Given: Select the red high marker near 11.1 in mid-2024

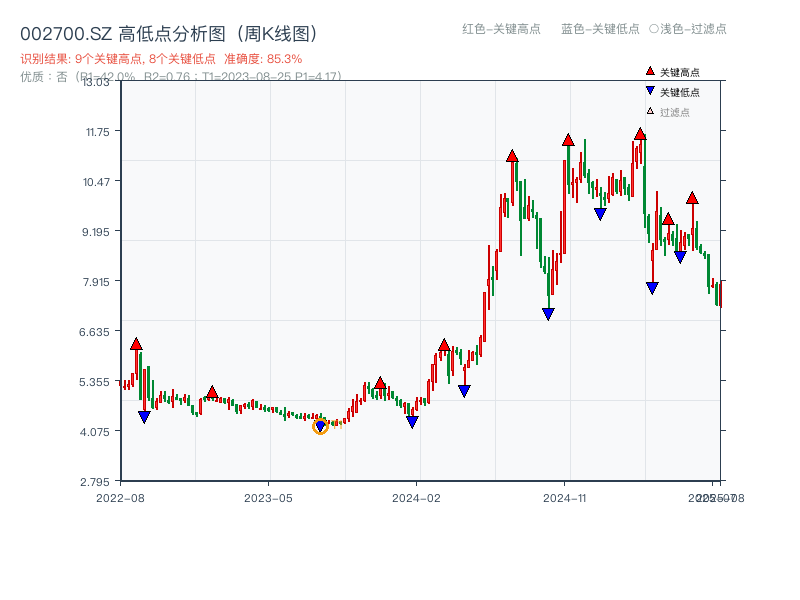Looking at the screenshot, I should 512,156.
